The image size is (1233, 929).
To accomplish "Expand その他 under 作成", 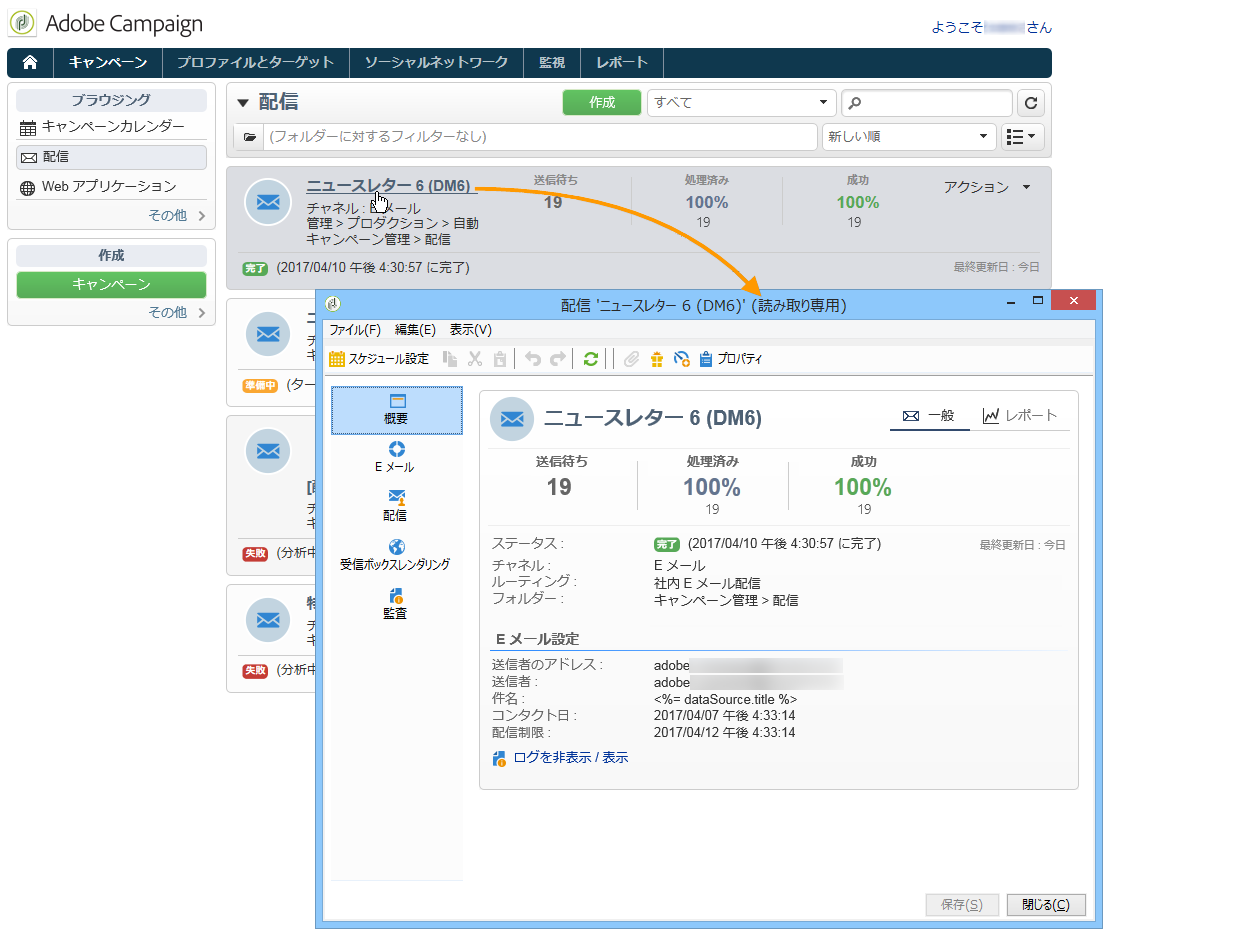I will point(178,312).
